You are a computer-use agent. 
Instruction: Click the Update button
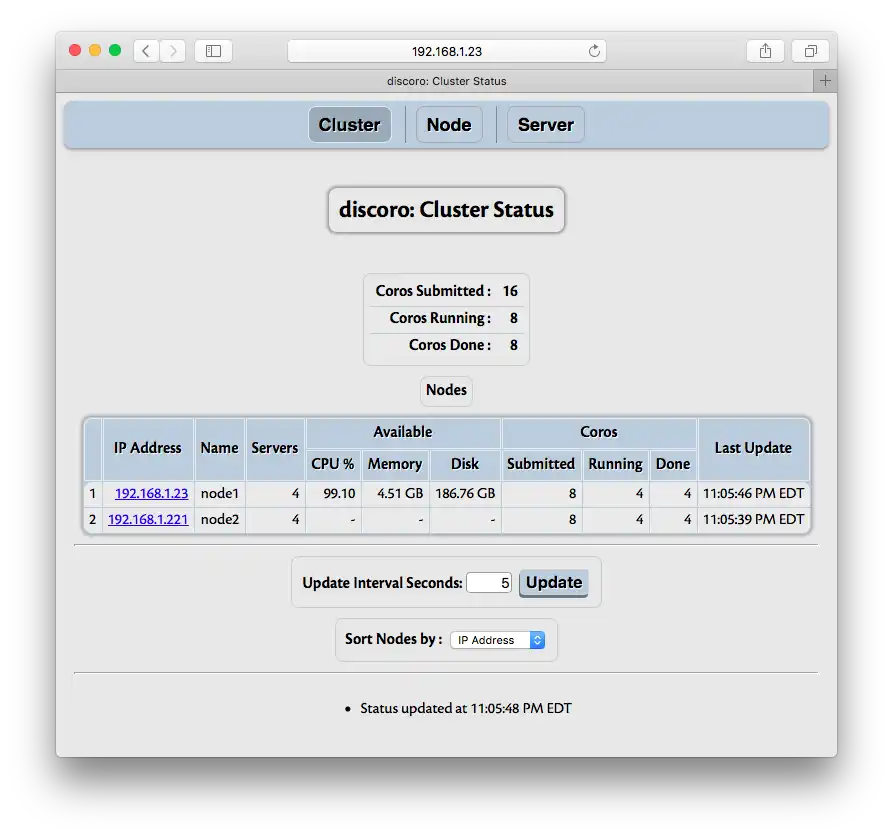point(554,582)
